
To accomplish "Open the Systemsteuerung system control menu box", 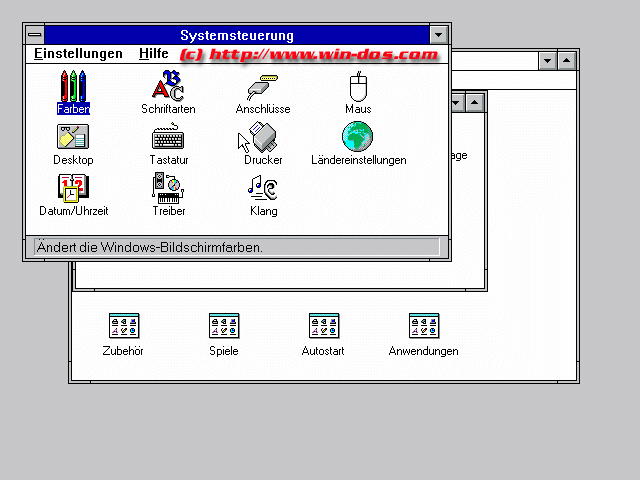I will (x=35, y=35).
